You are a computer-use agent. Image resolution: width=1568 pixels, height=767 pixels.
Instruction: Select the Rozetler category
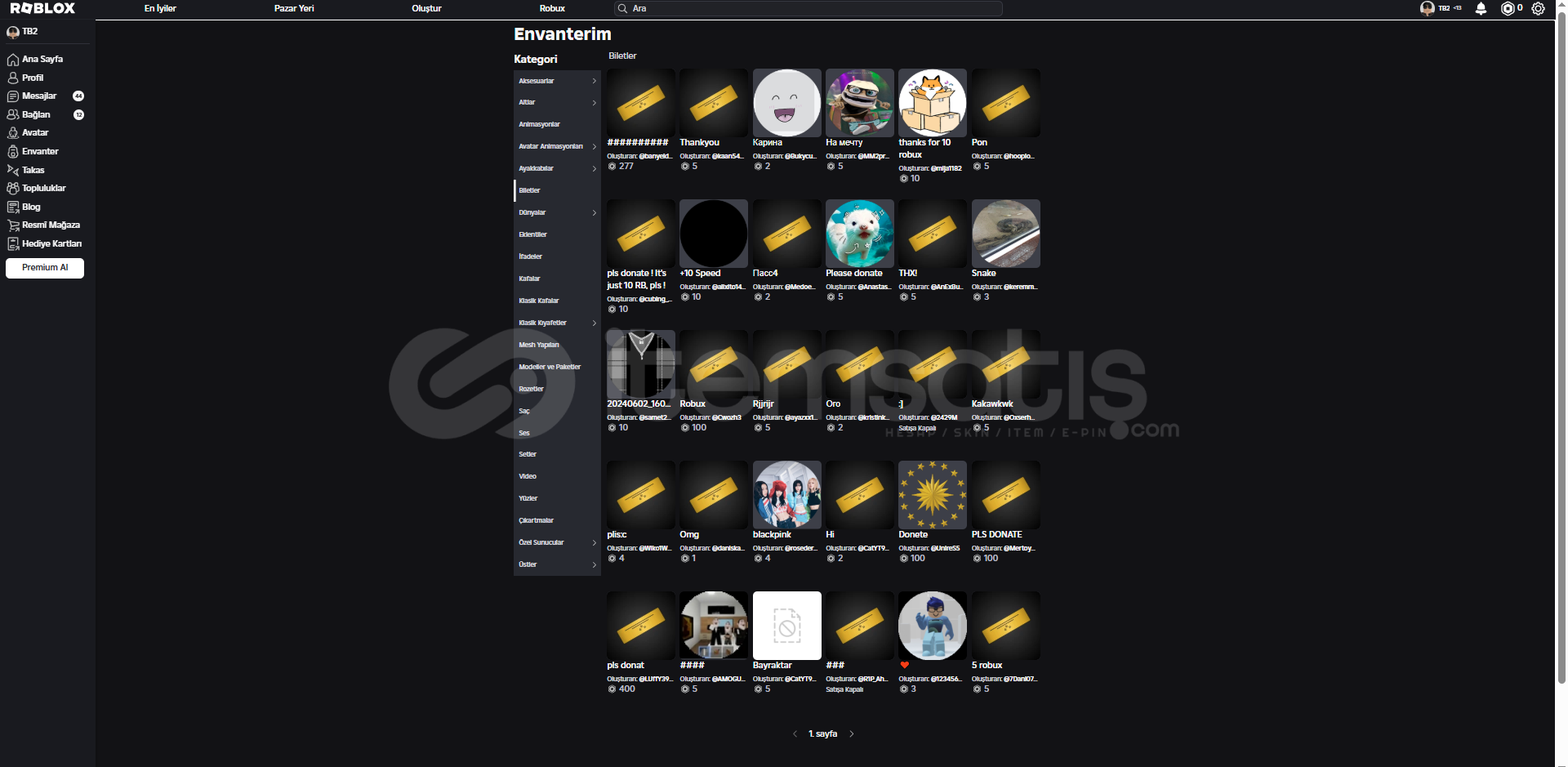click(x=557, y=389)
